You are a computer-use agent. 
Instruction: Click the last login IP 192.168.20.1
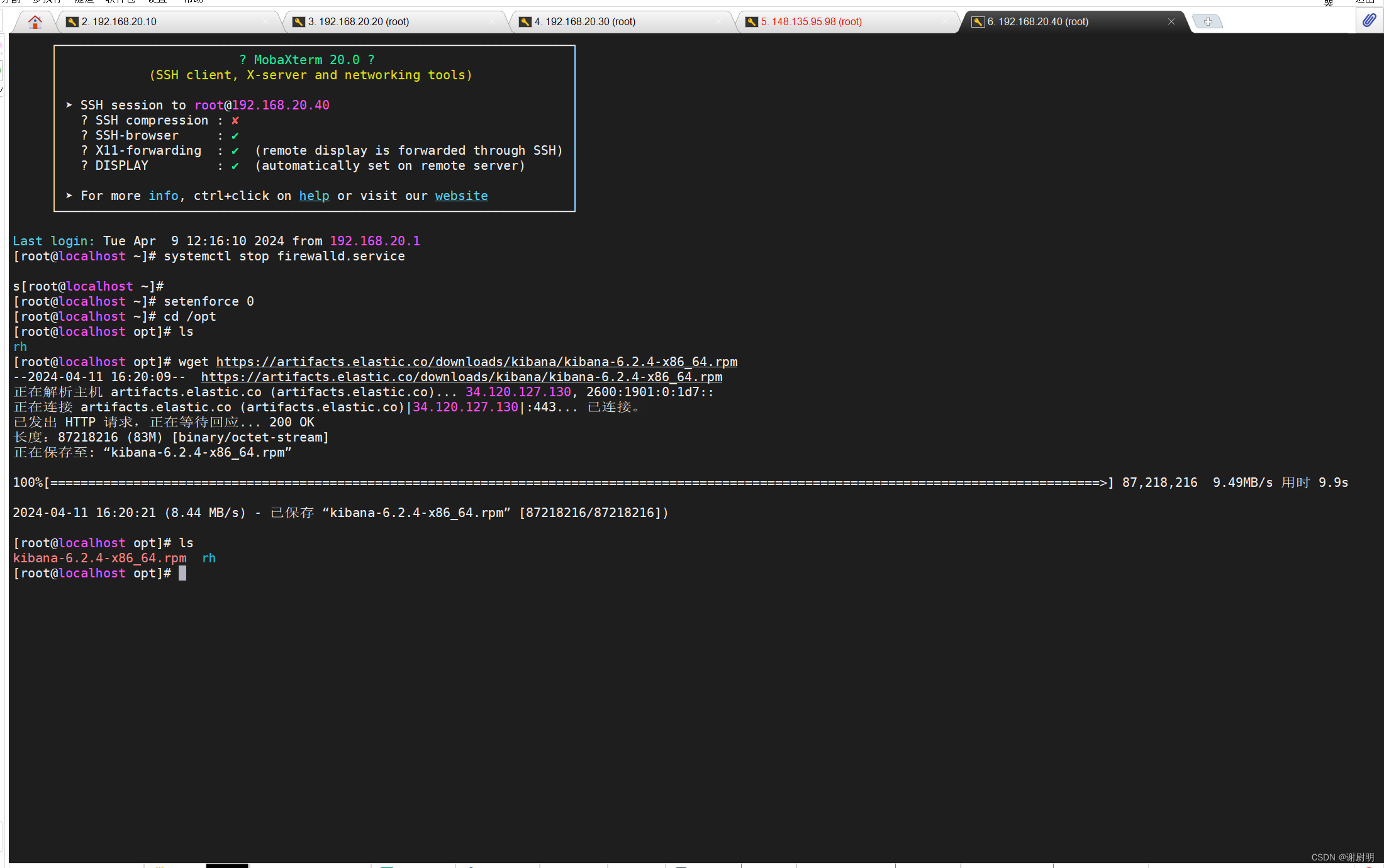pyautogui.click(x=375, y=241)
